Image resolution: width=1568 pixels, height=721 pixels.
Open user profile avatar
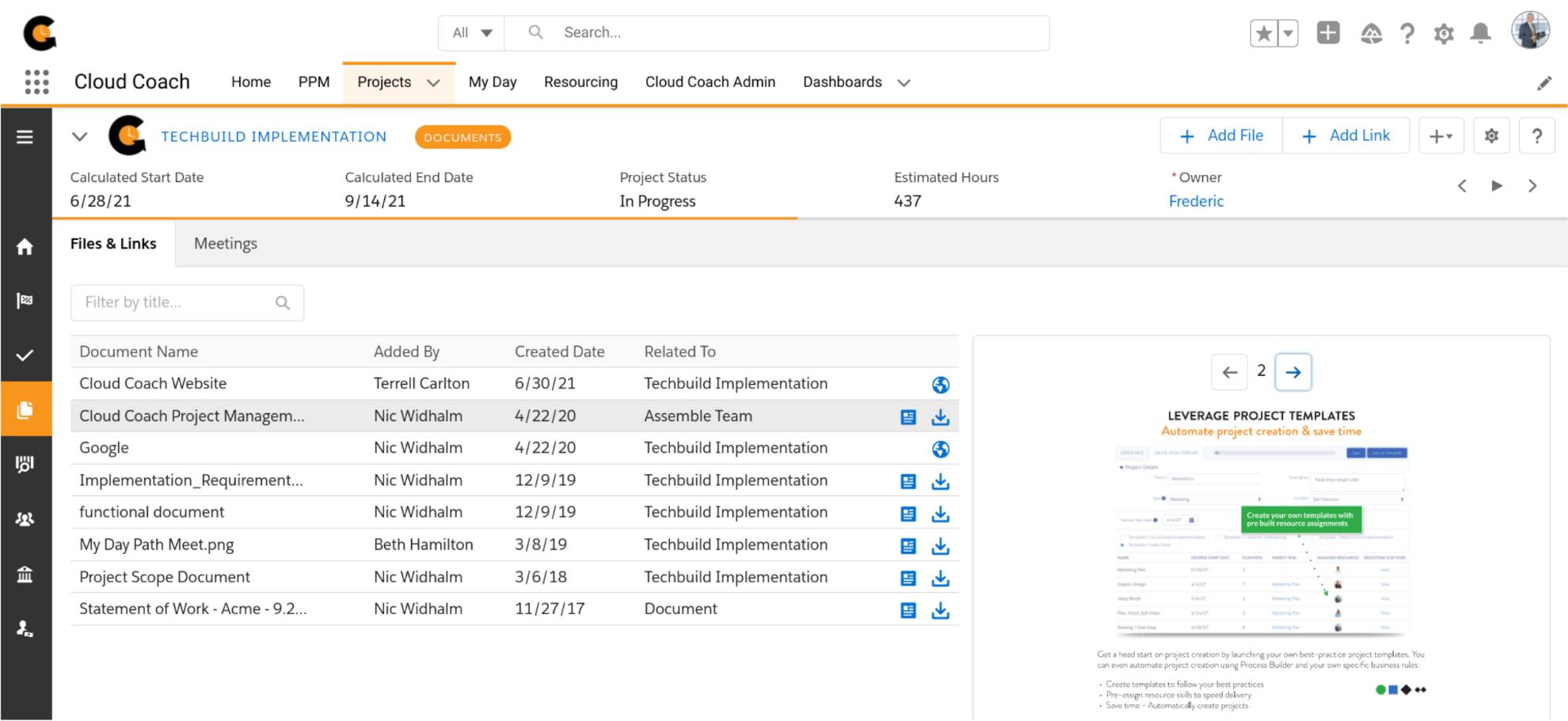point(1530,31)
